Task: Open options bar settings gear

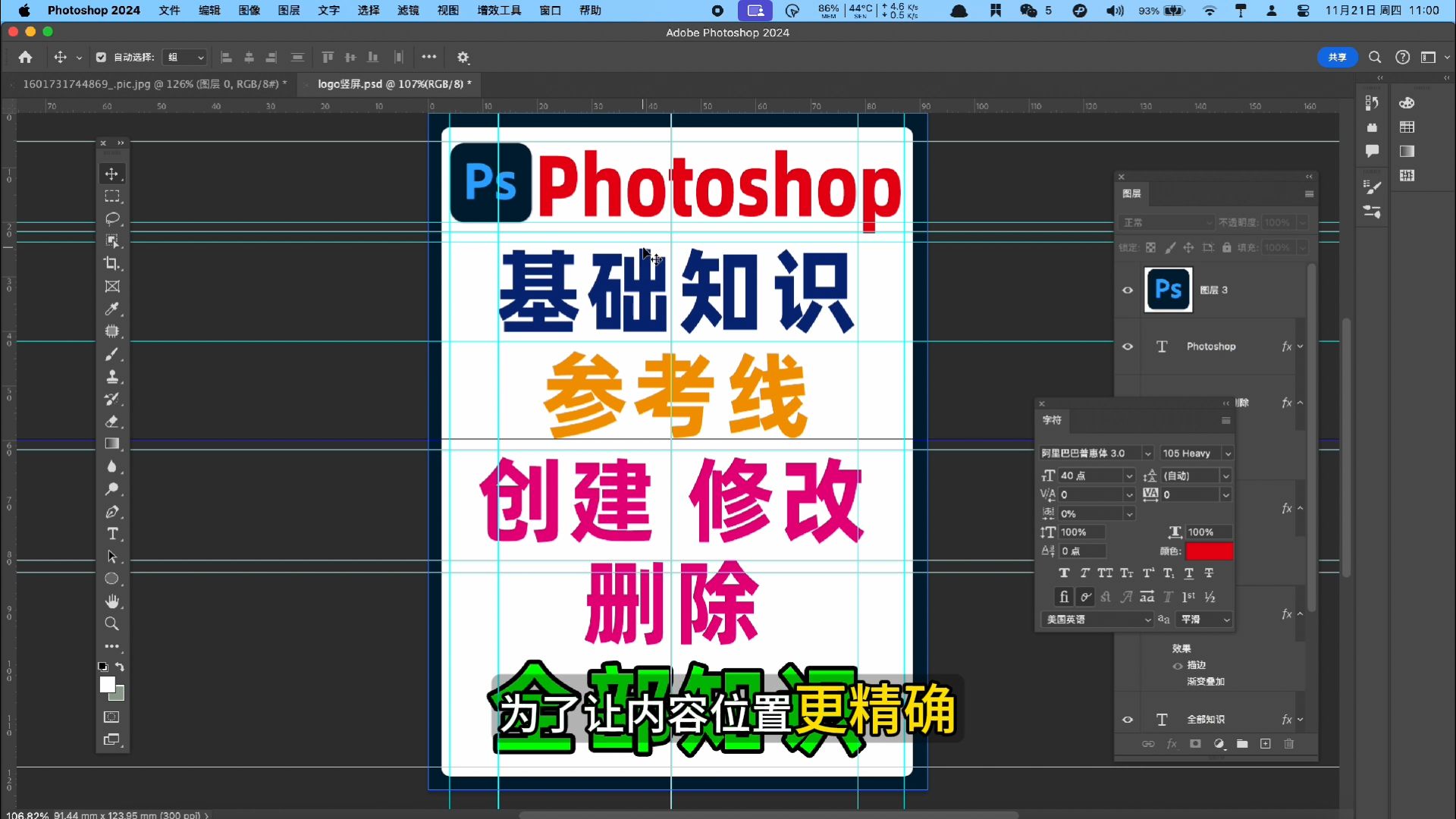Action: click(x=463, y=57)
